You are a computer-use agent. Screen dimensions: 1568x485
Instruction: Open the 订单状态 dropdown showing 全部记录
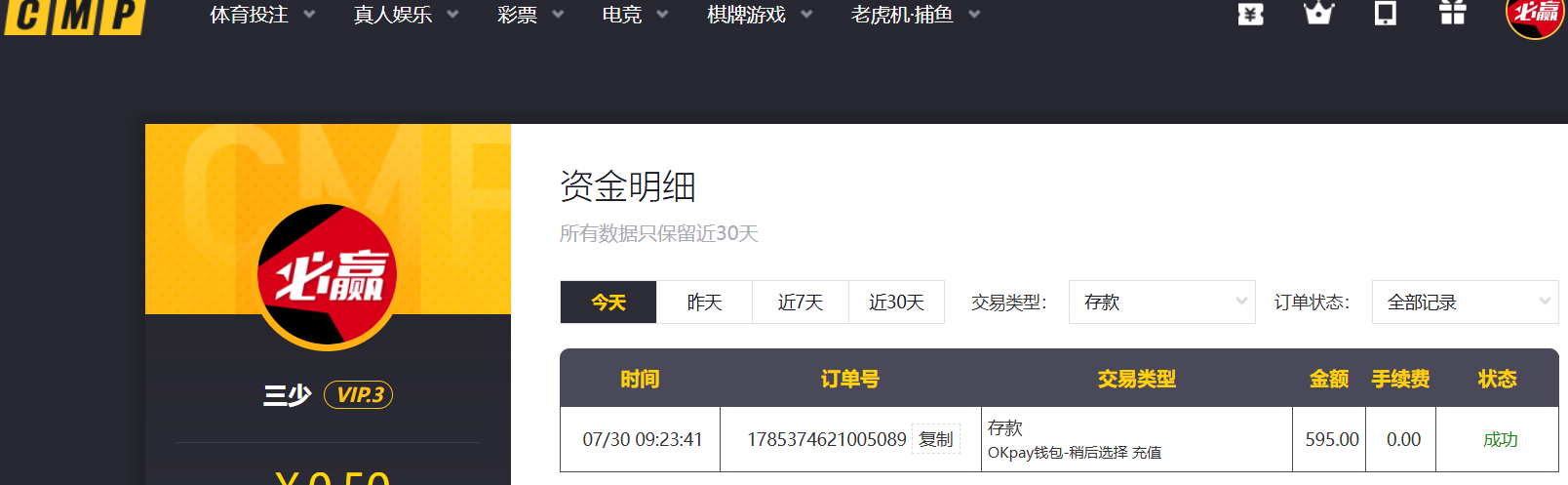pos(1466,303)
